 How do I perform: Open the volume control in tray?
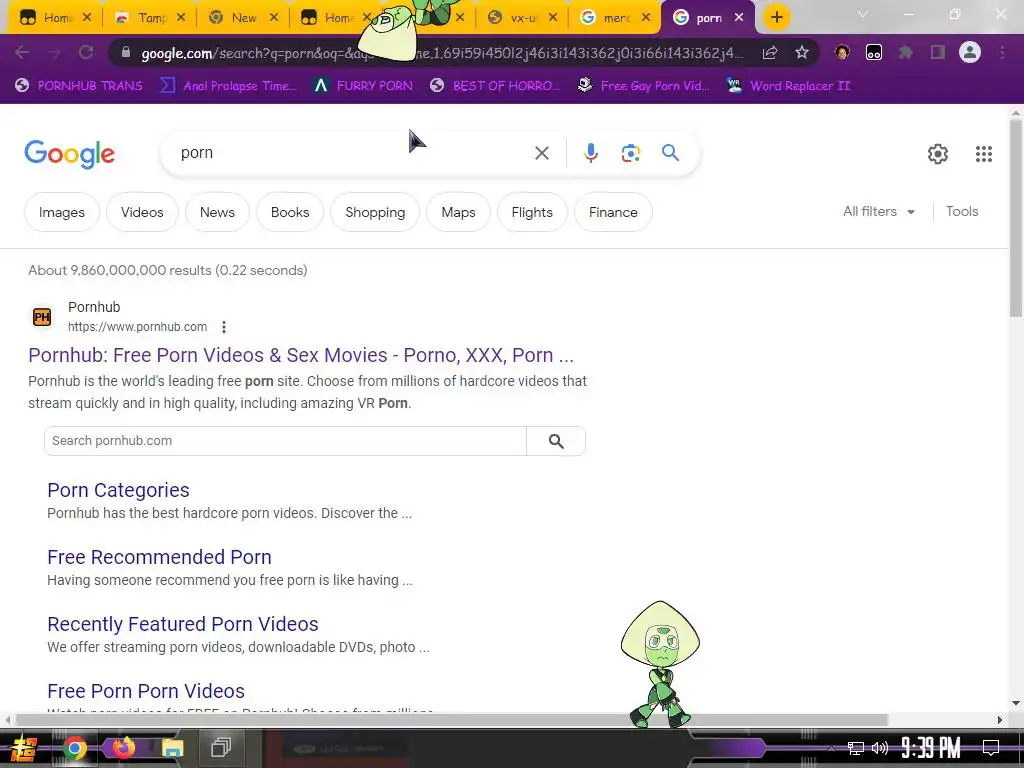click(880, 748)
